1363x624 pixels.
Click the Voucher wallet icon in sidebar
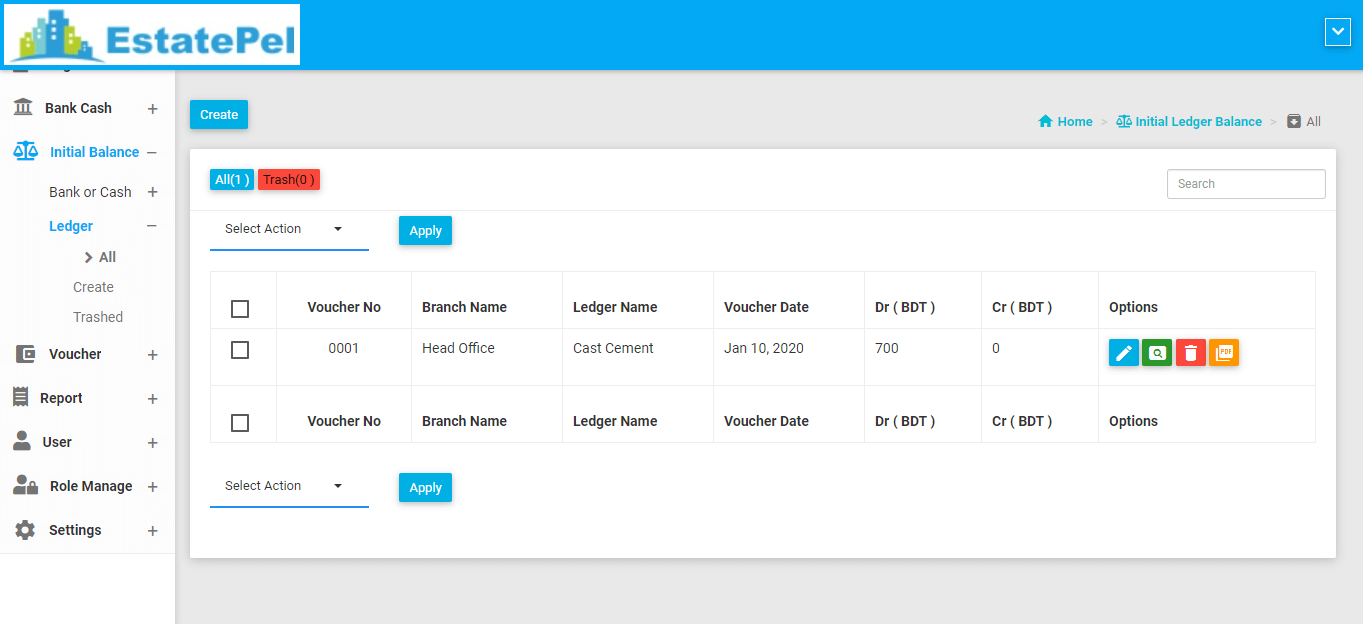pyautogui.click(x=28, y=354)
